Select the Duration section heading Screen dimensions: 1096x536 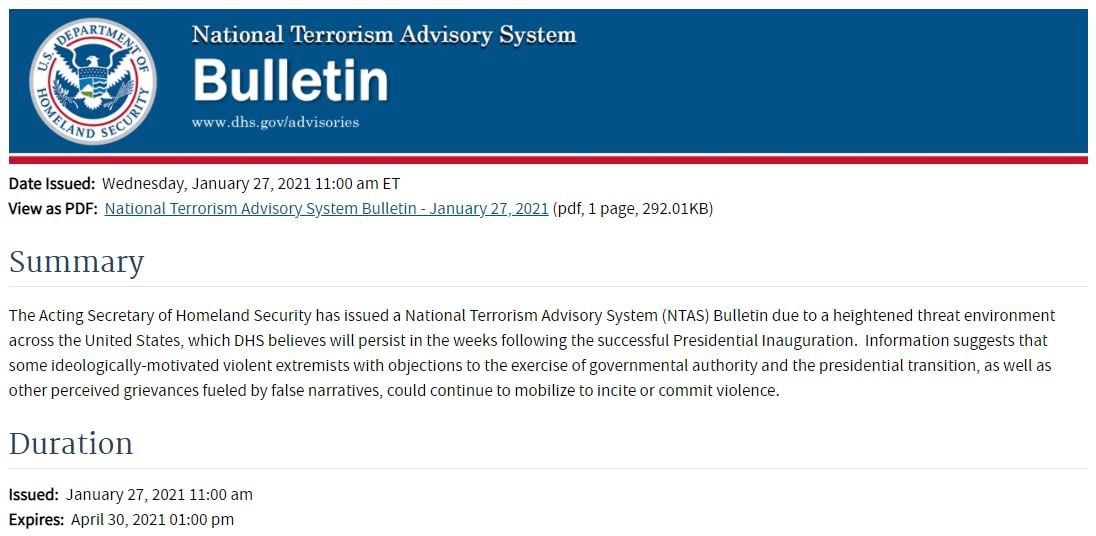(71, 443)
